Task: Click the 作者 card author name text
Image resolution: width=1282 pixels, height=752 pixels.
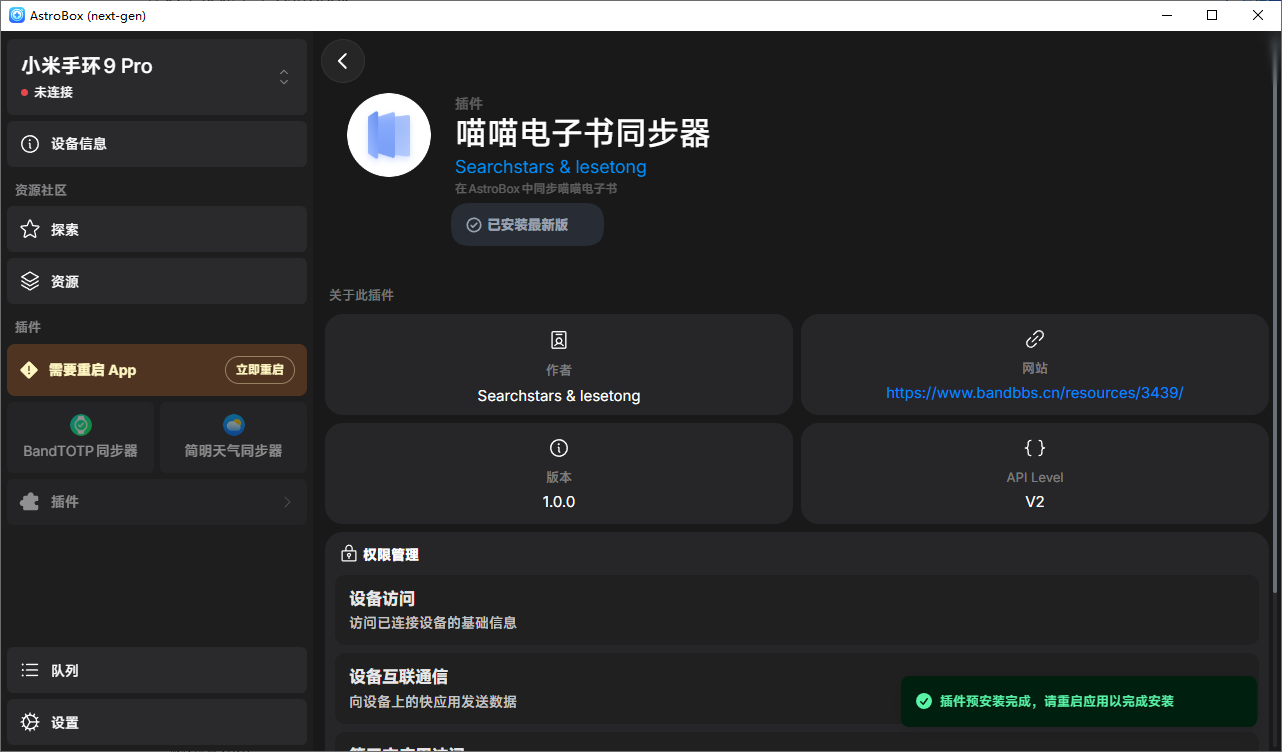Action: point(559,396)
